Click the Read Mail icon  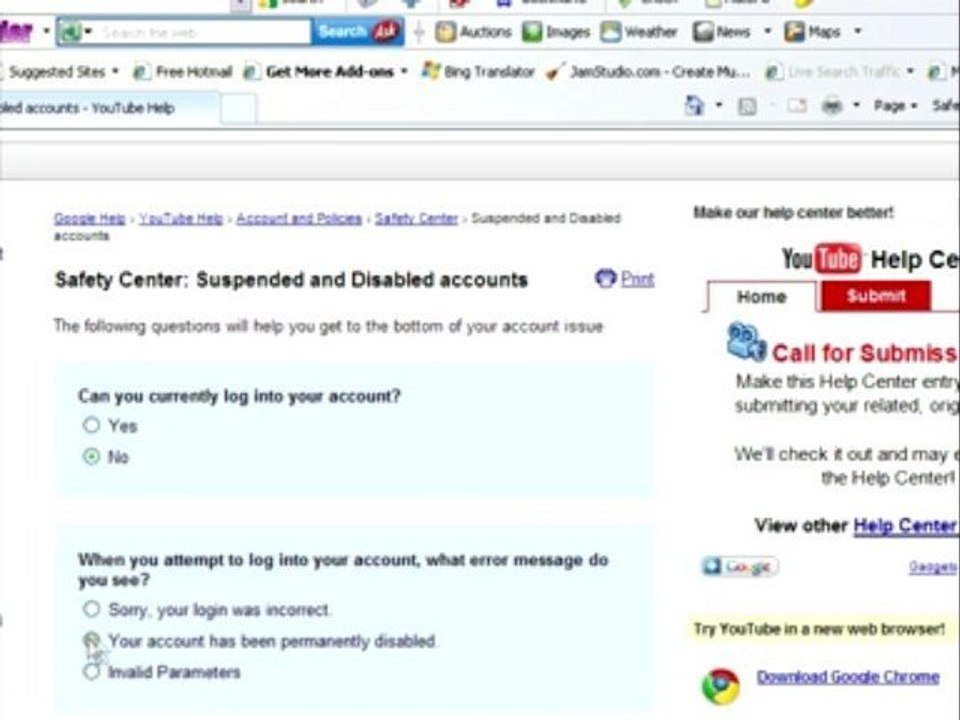click(x=797, y=107)
